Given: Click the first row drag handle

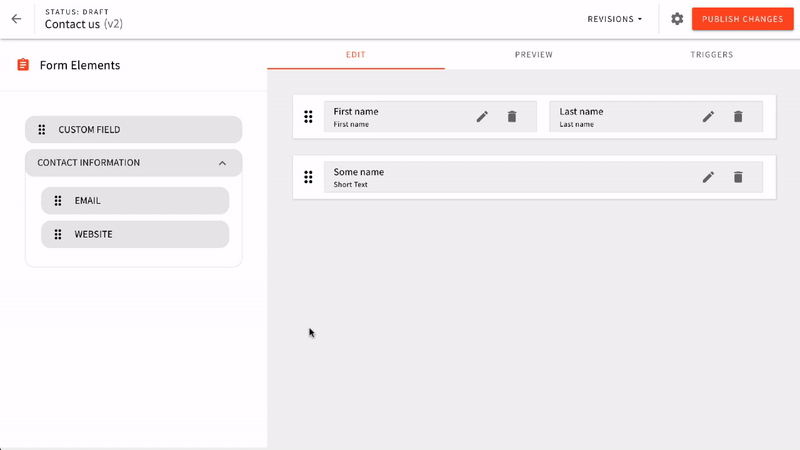Looking at the screenshot, I should point(309,117).
